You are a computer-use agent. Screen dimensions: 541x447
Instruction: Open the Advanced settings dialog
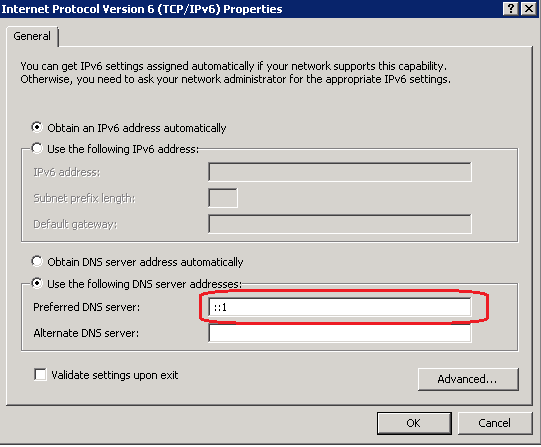tap(468, 379)
